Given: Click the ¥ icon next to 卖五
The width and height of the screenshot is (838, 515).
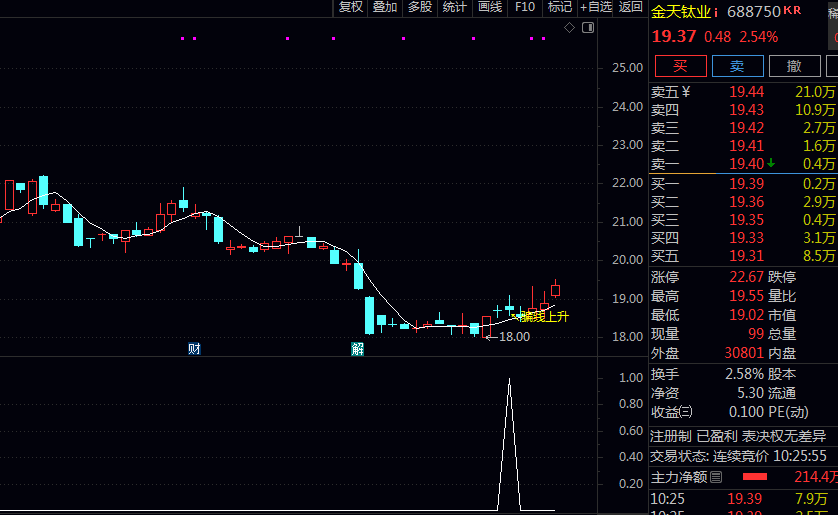Looking at the screenshot, I should click(x=686, y=92).
